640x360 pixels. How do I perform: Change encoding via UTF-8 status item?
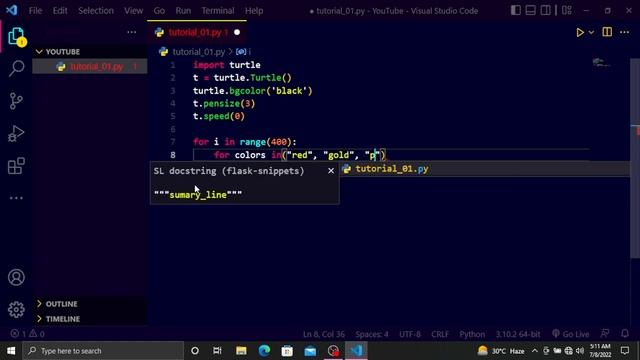pos(410,334)
